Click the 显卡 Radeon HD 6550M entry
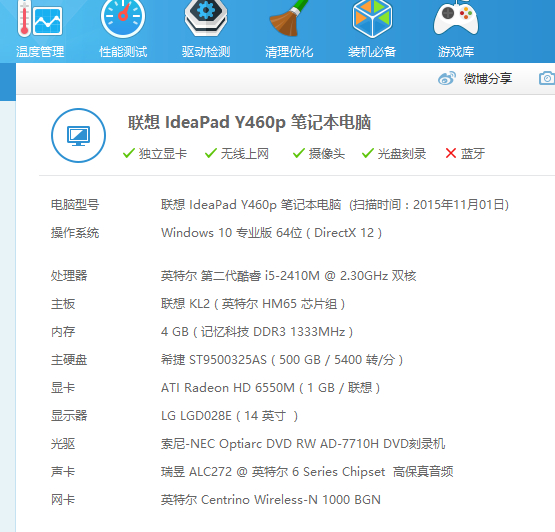Viewport: 555px width, 532px height. click(x=270, y=388)
